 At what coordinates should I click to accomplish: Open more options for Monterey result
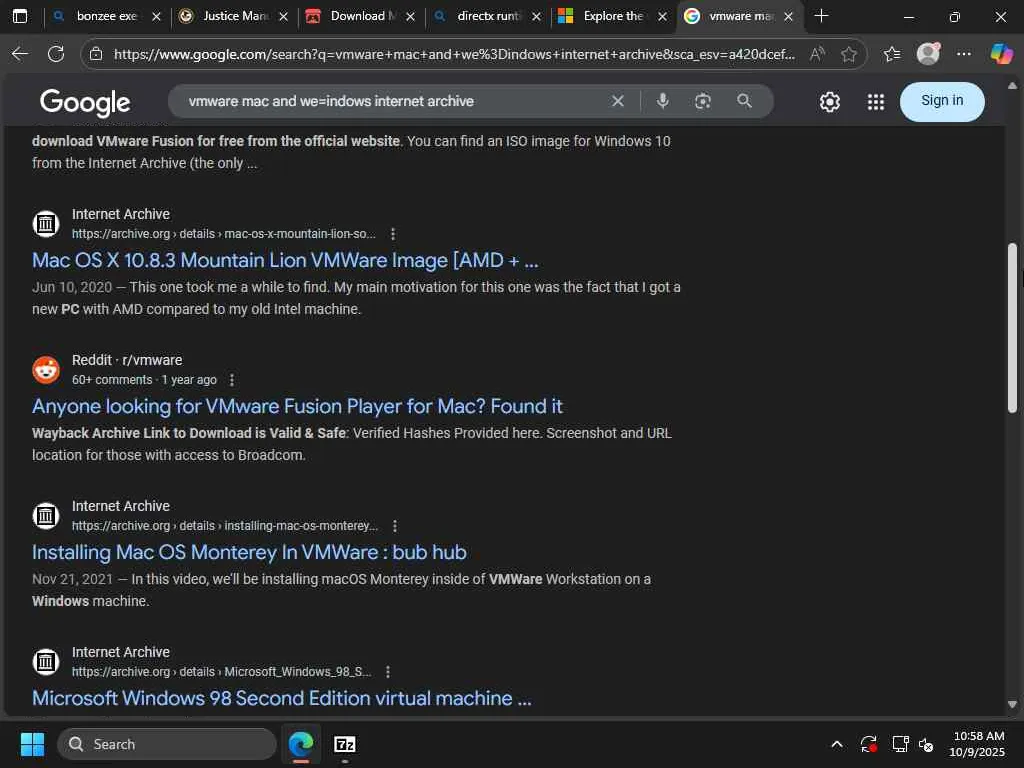pos(394,526)
